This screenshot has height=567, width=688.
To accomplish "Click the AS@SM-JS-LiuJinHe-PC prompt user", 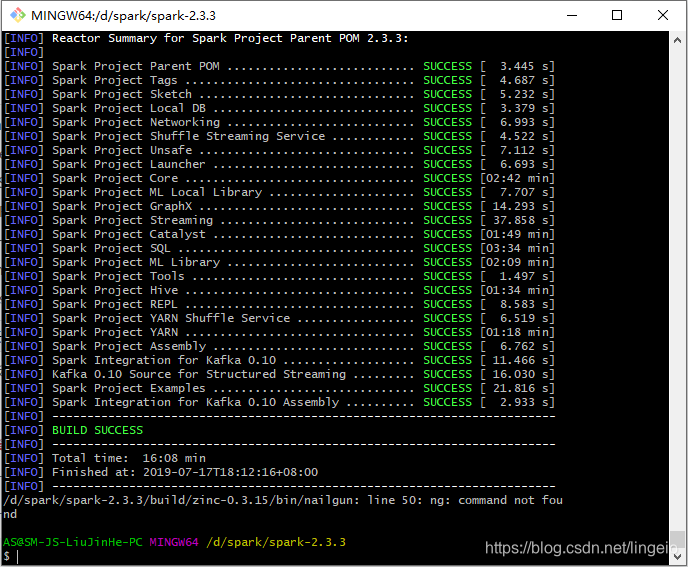I will pyautogui.click(x=73, y=542).
